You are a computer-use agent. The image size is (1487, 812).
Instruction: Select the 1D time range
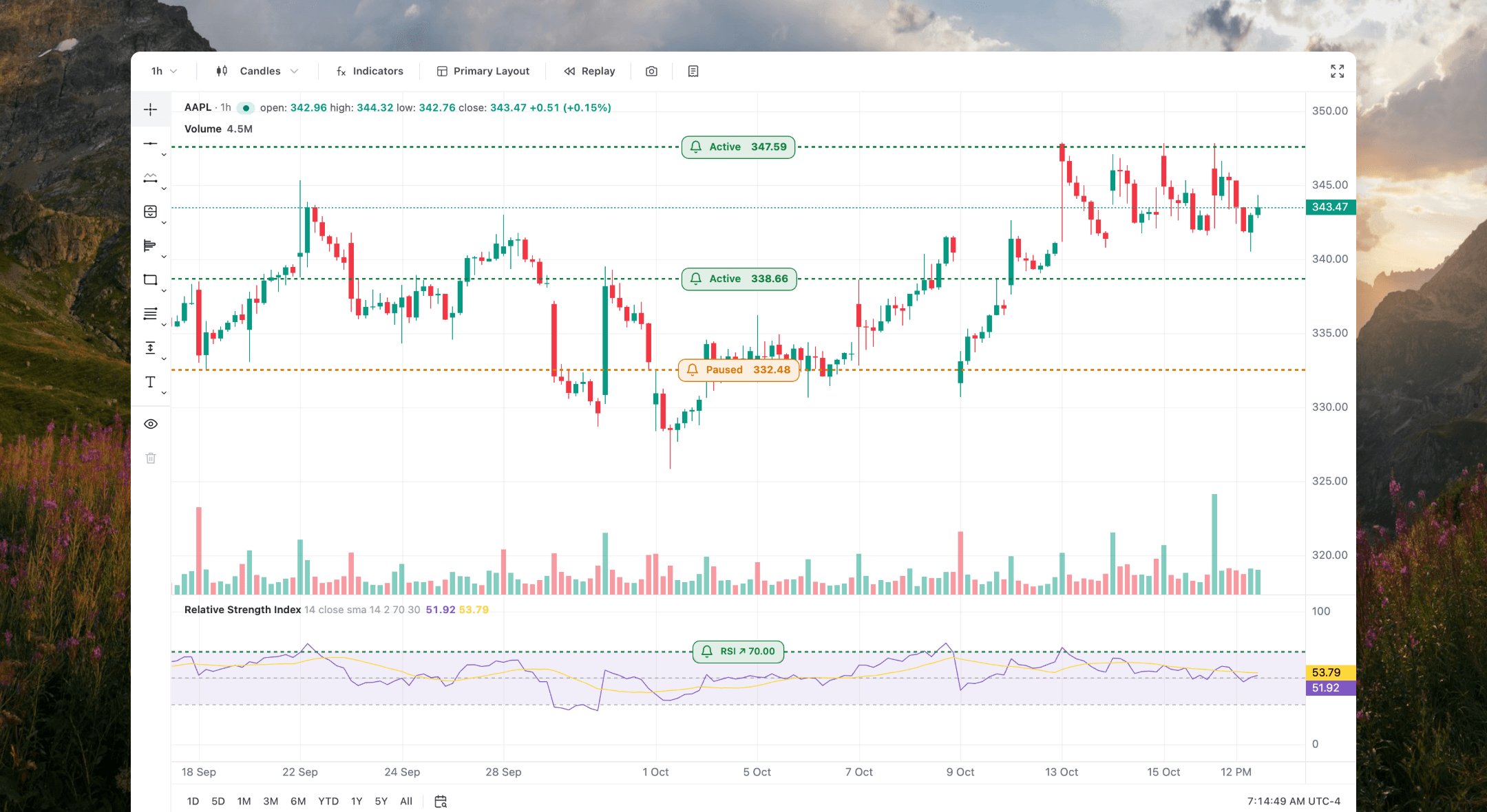point(193,801)
